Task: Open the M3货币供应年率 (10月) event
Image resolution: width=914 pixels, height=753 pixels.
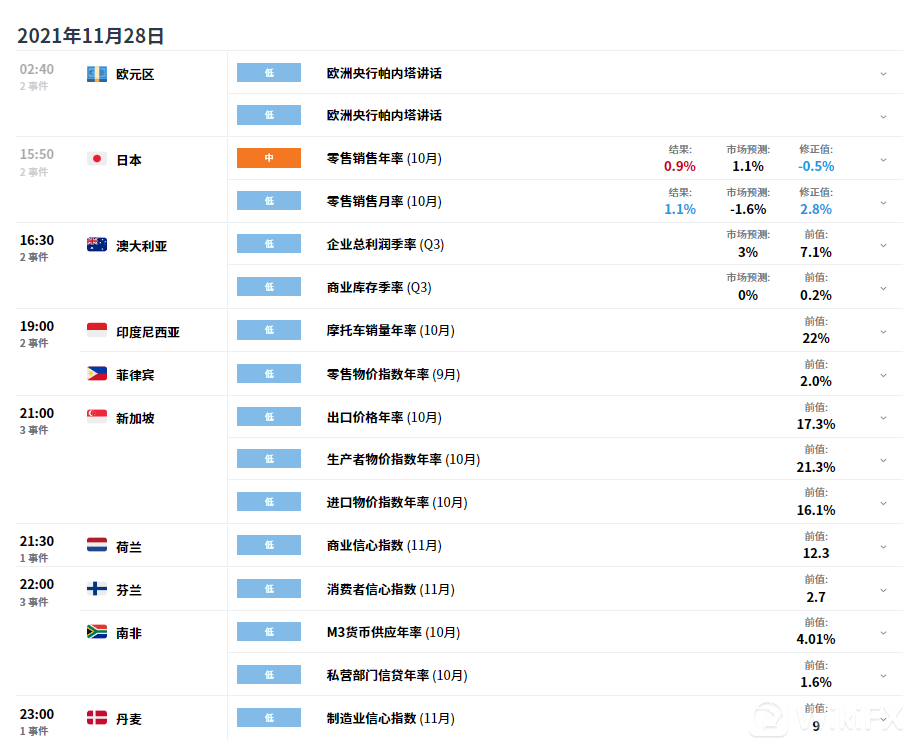Action: click(393, 632)
